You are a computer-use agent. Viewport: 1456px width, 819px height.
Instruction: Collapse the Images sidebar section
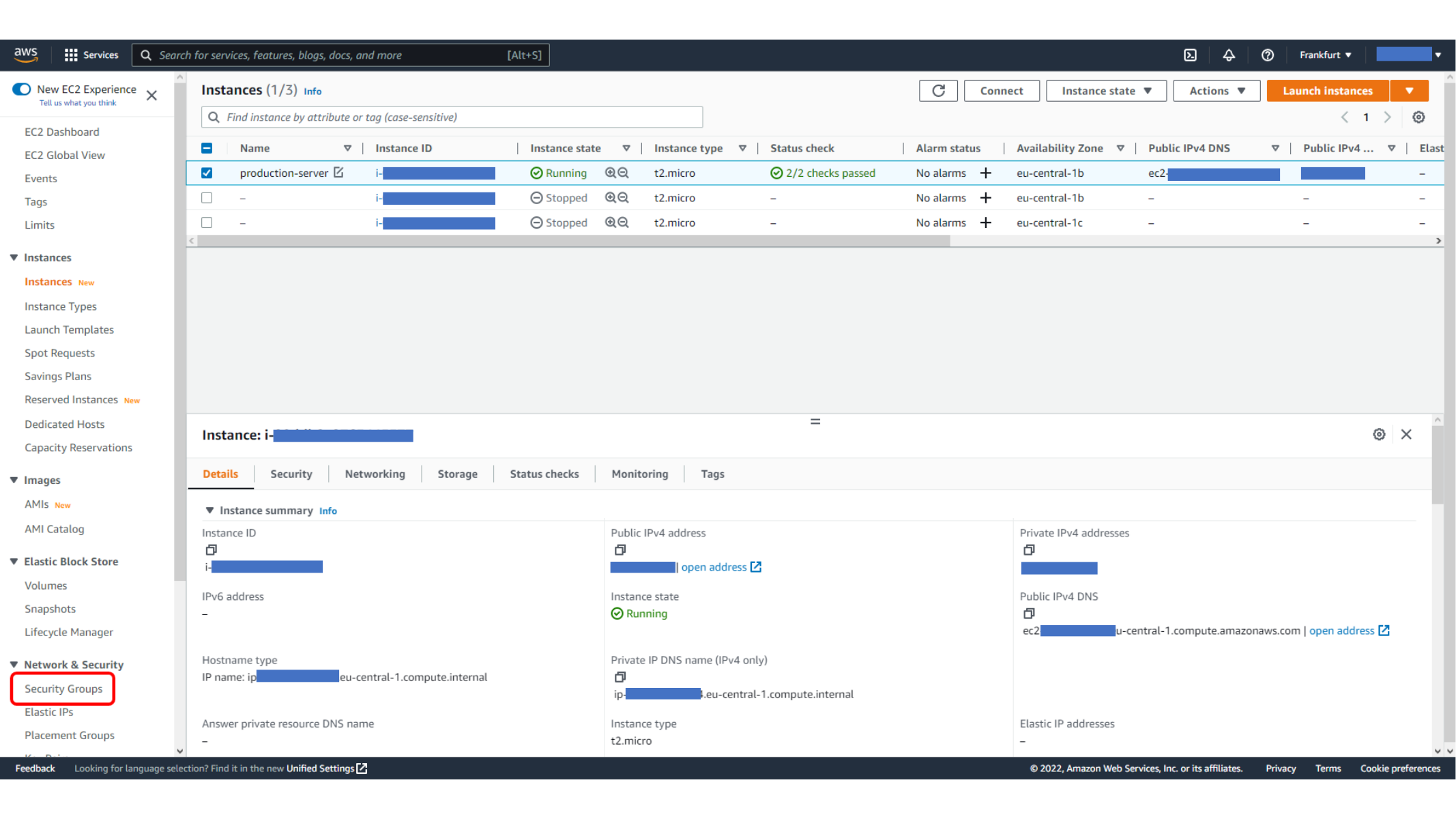14,480
